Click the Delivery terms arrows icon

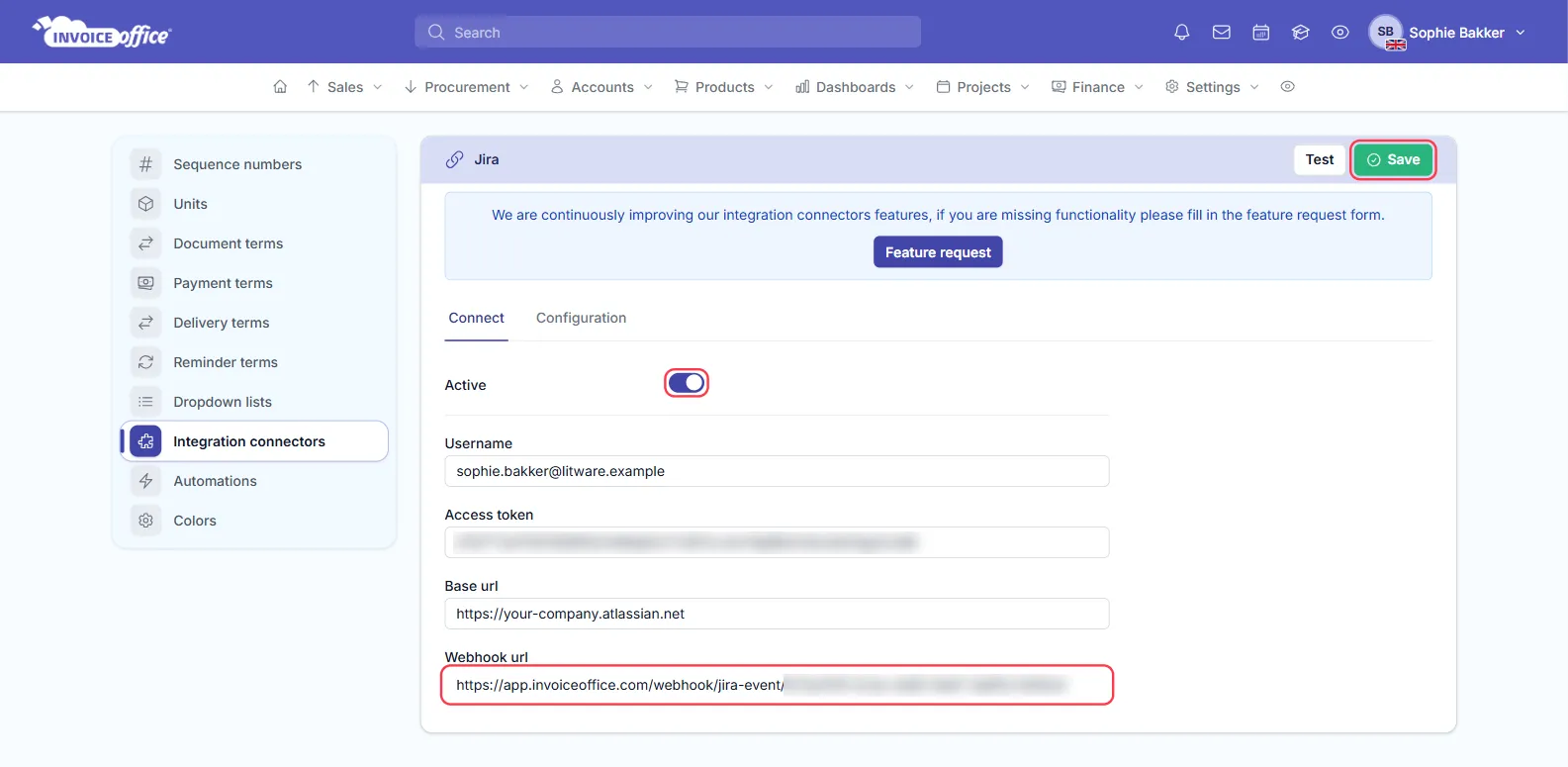click(x=145, y=323)
